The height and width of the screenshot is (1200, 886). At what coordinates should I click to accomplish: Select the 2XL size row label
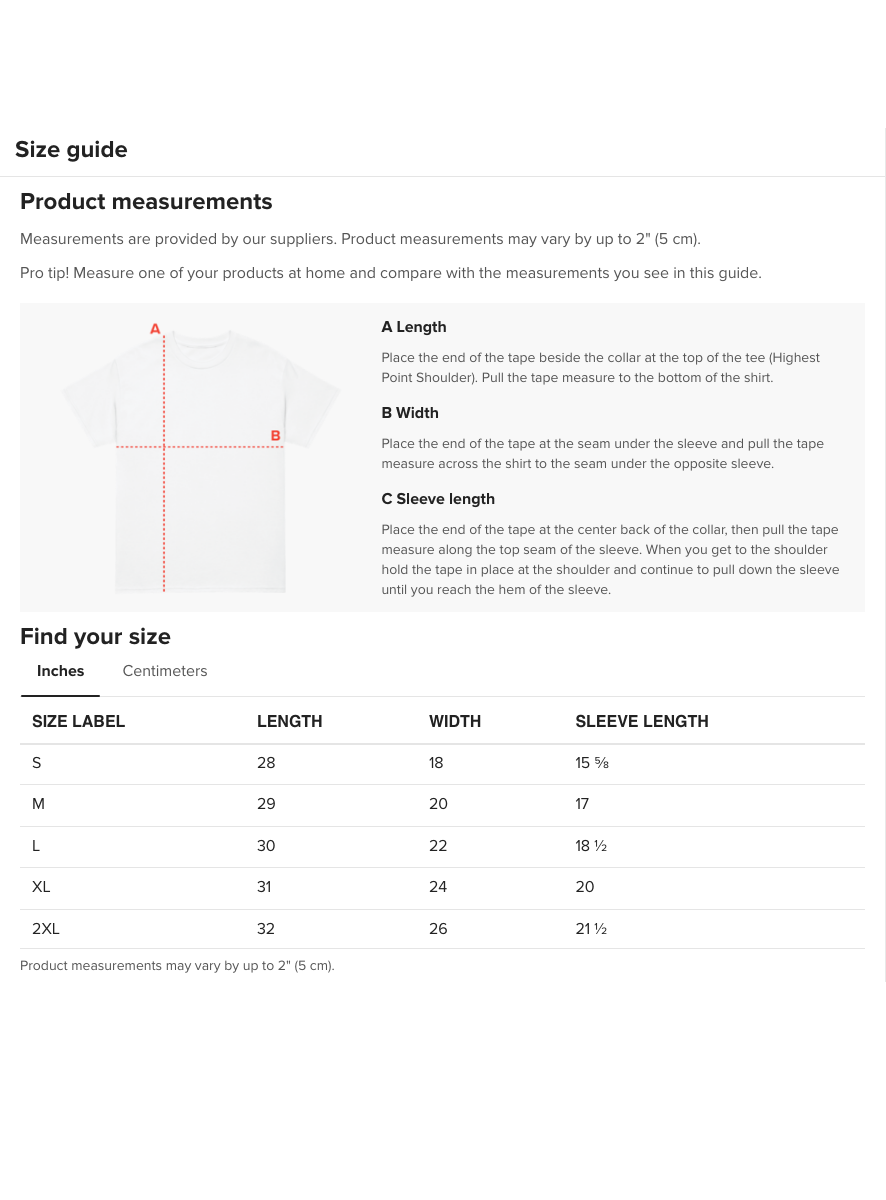[46, 929]
